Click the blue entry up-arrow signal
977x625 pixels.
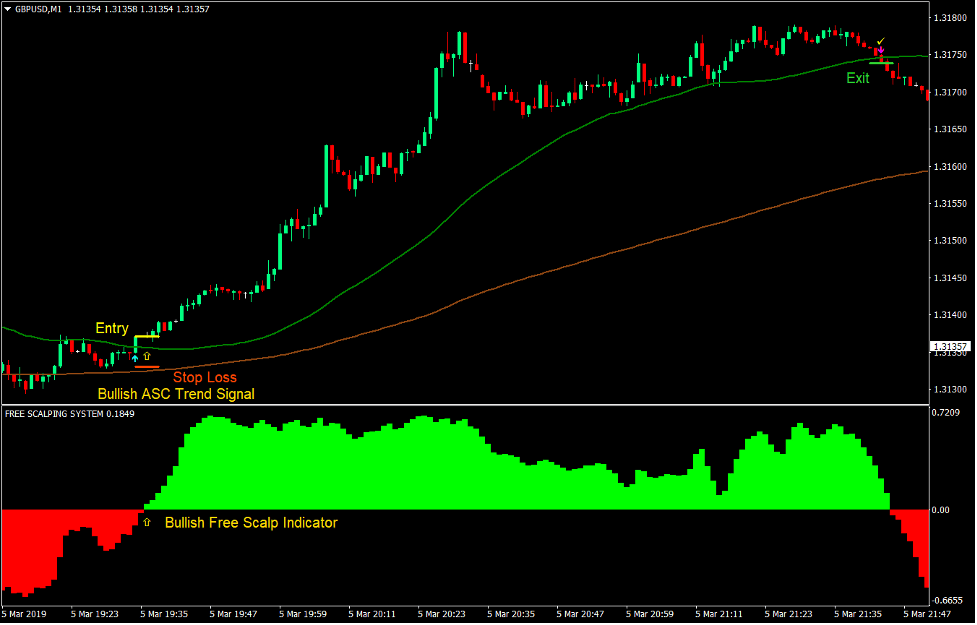pyautogui.click(x=135, y=357)
